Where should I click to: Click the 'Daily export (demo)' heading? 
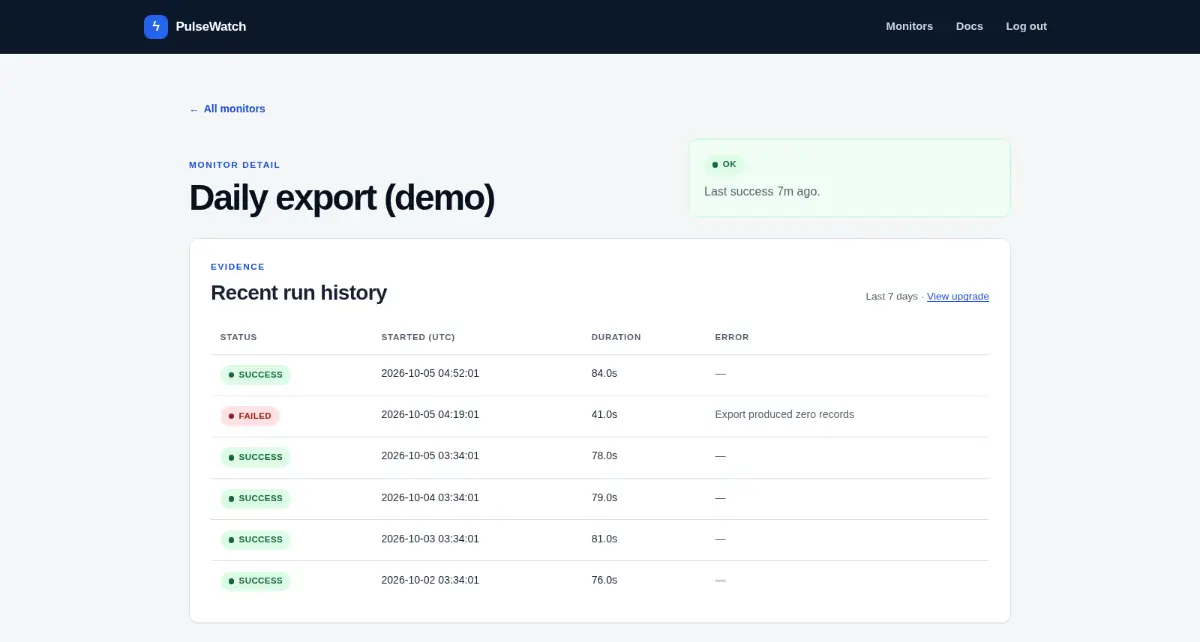(342, 197)
